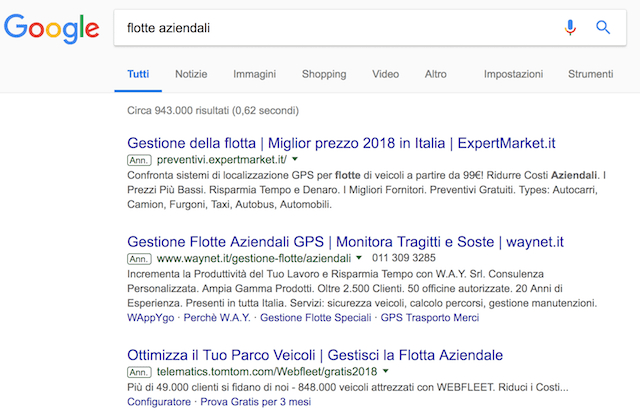This screenshot has height=420, width=640.
Task: Open the 'Perchè W.A.Y.' sitelink
Action: tap(217, 318)
